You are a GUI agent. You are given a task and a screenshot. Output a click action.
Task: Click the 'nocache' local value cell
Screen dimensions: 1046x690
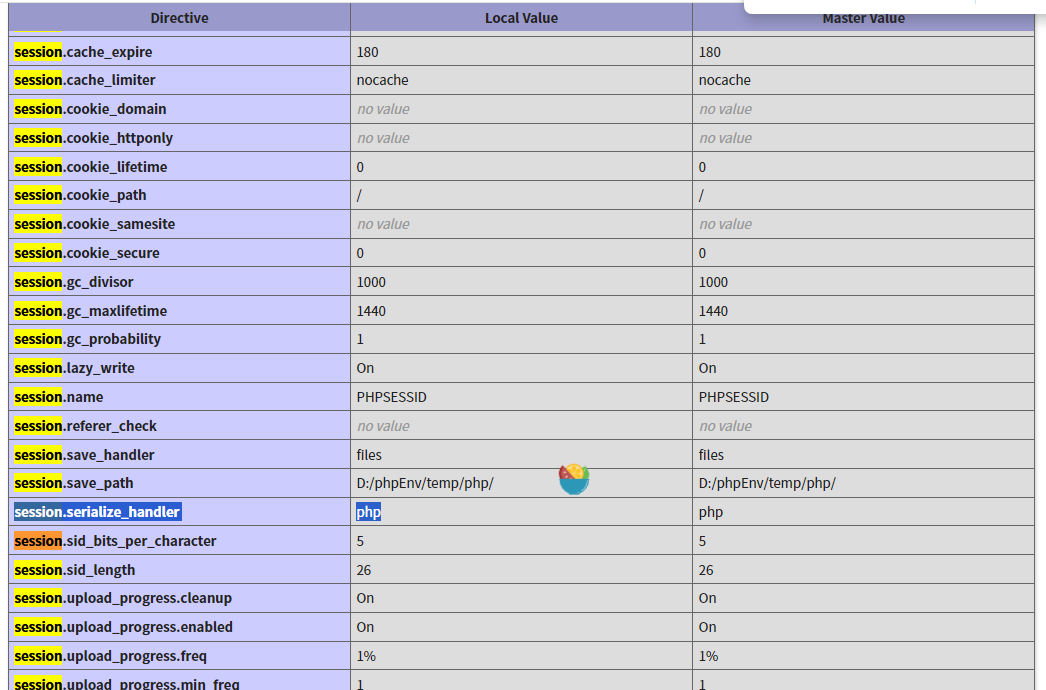(x=383, y=80)
